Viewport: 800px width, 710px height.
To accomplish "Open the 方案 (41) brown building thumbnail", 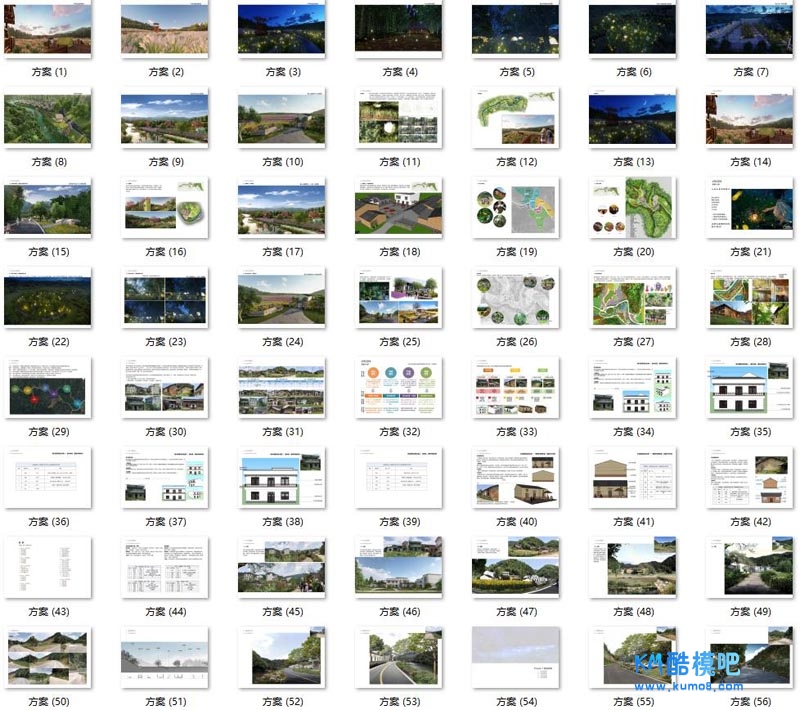I will (632, 477).
